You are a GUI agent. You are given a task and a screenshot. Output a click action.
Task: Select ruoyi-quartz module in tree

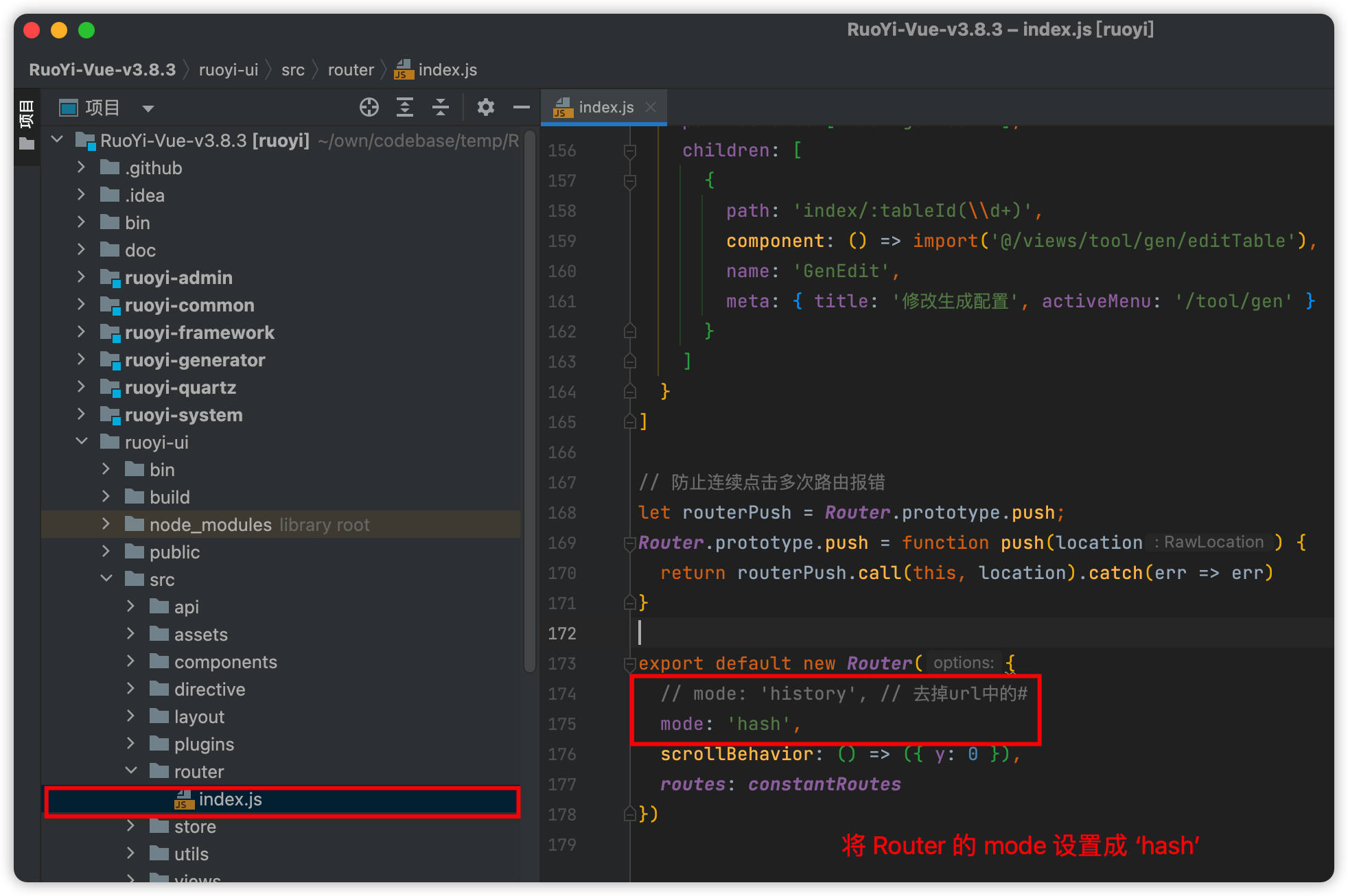click(181, 388)
